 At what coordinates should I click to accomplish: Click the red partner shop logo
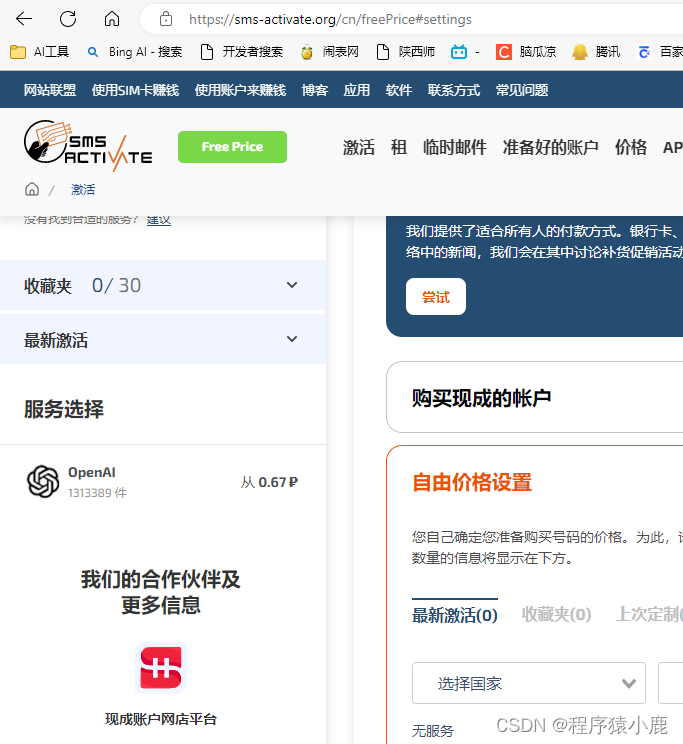point(161,668)
